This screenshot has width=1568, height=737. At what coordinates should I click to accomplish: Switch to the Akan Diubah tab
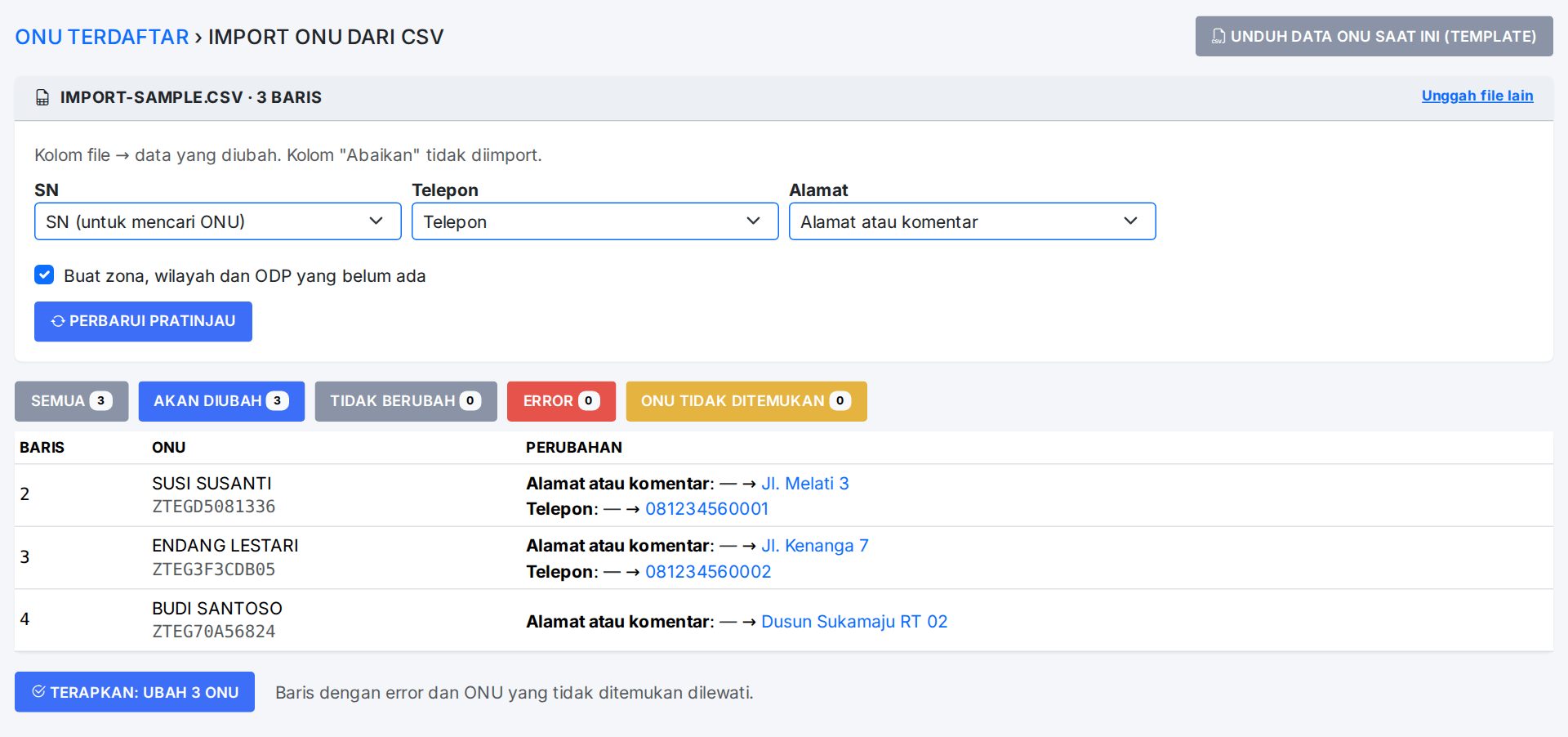coord(221,401)
